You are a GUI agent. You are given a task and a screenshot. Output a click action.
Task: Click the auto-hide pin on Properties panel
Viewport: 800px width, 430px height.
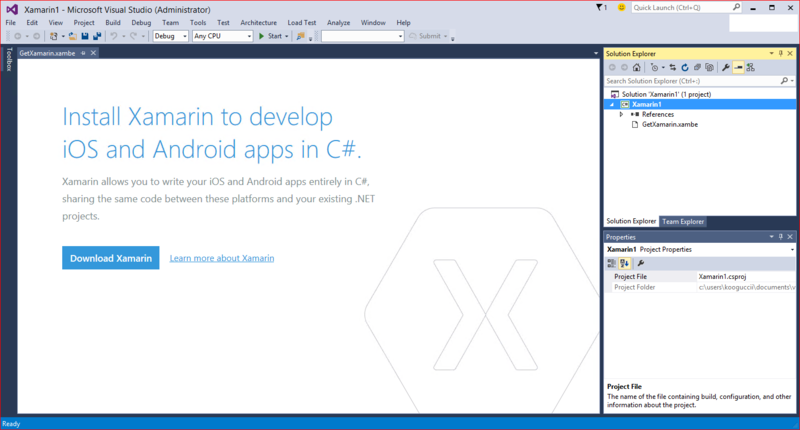click(x=781, y=237)
